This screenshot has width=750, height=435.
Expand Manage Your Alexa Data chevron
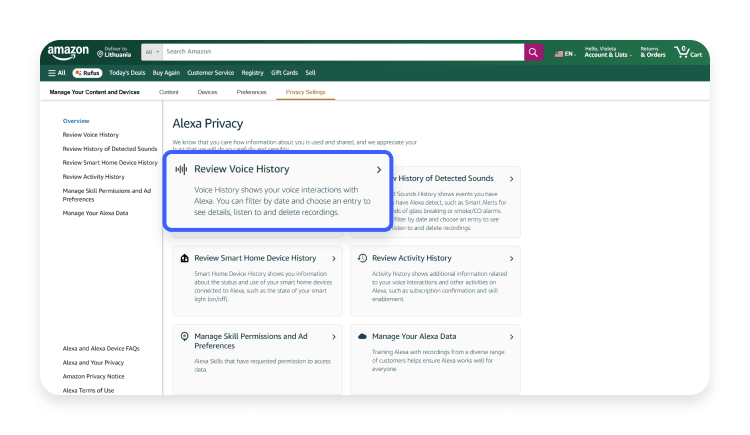click(x=511, y=337)
